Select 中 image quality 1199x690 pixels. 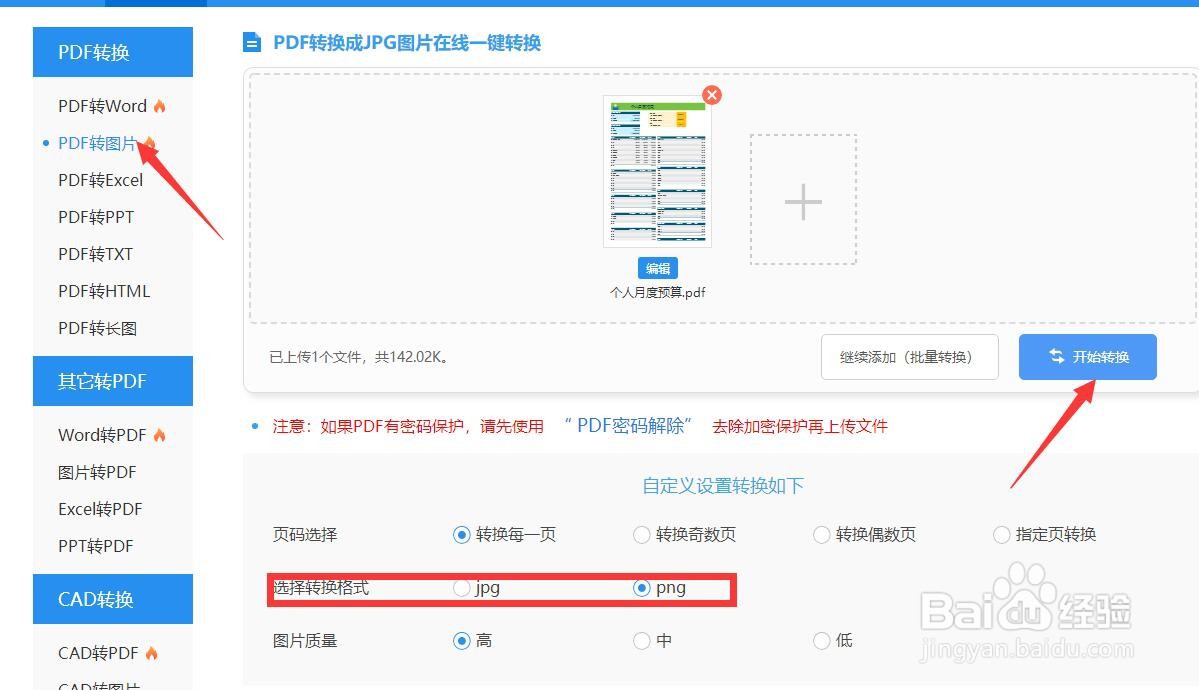641,640
